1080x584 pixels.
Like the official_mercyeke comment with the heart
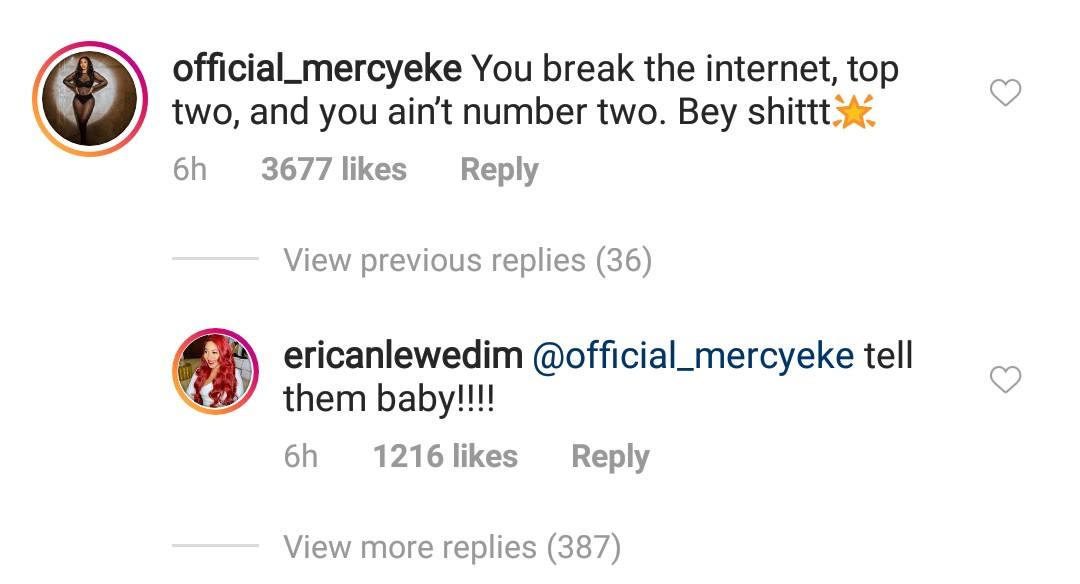[x=1005, y=92]
